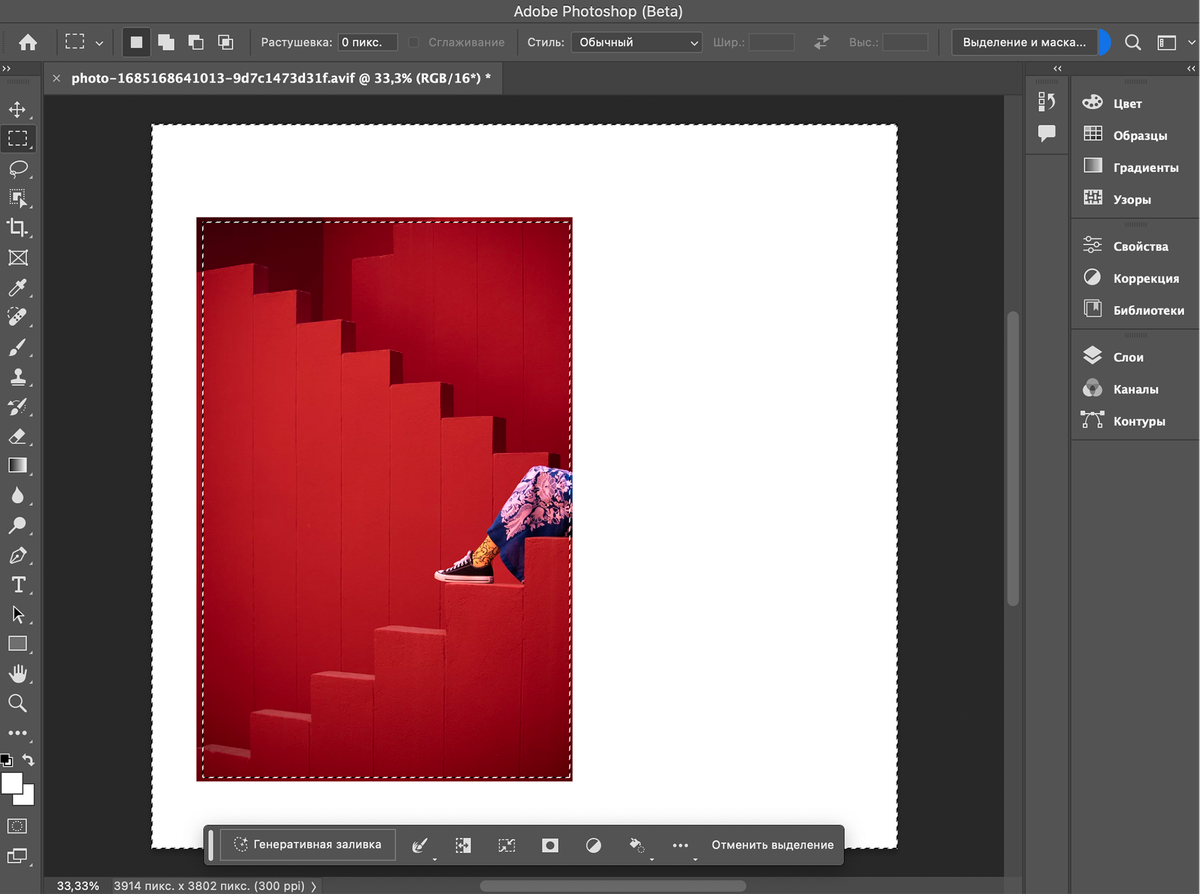Select the Rectangle shape tool

(17, 643)
